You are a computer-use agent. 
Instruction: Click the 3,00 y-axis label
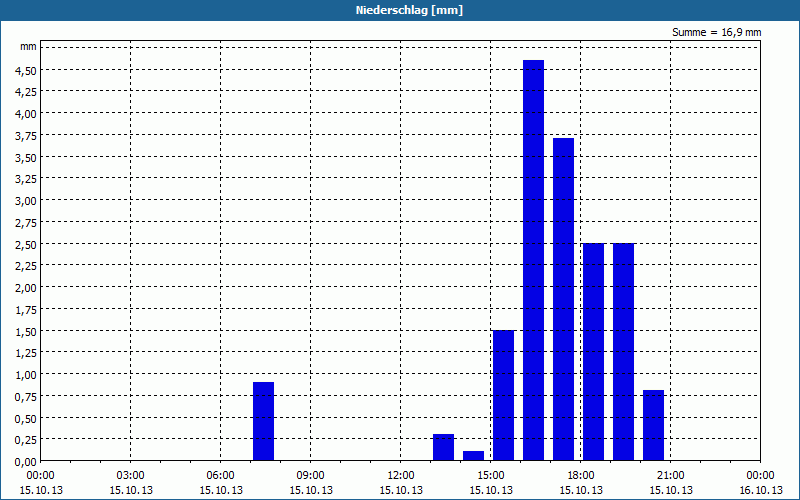click(26, 201)
